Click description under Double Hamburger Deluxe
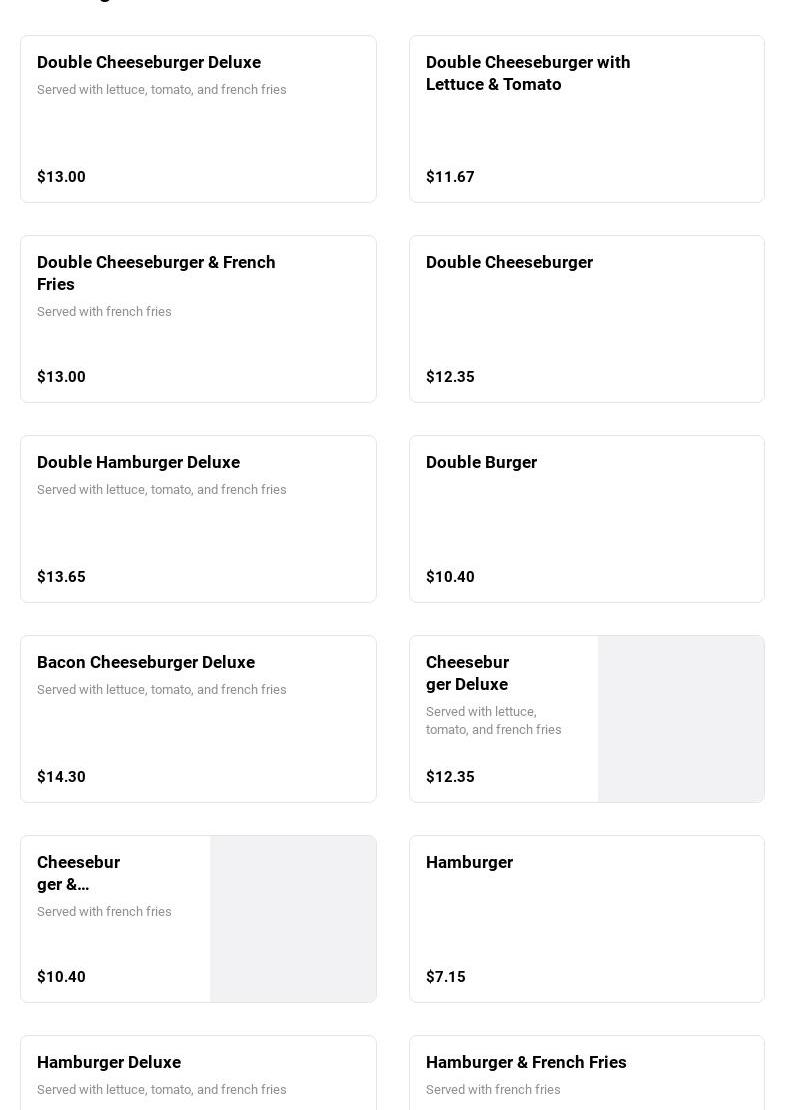Image resolution: width=785 pixels, height=1110 pixels. pos(162,490)
